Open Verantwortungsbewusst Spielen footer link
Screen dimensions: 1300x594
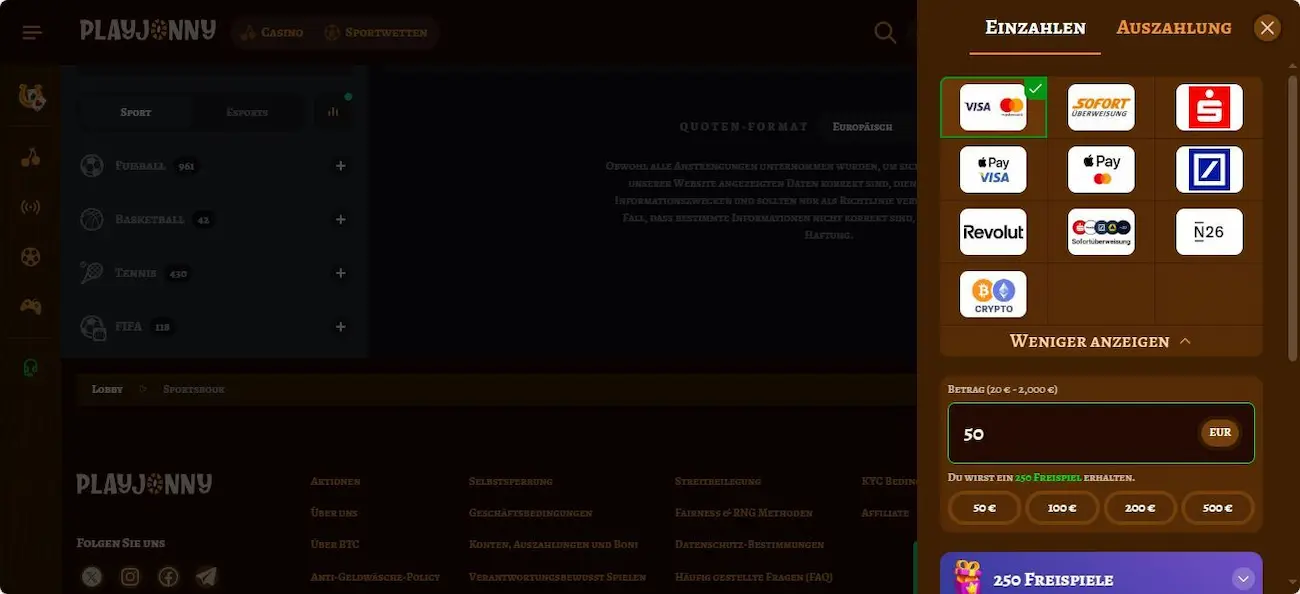click(x=557, y=577)
